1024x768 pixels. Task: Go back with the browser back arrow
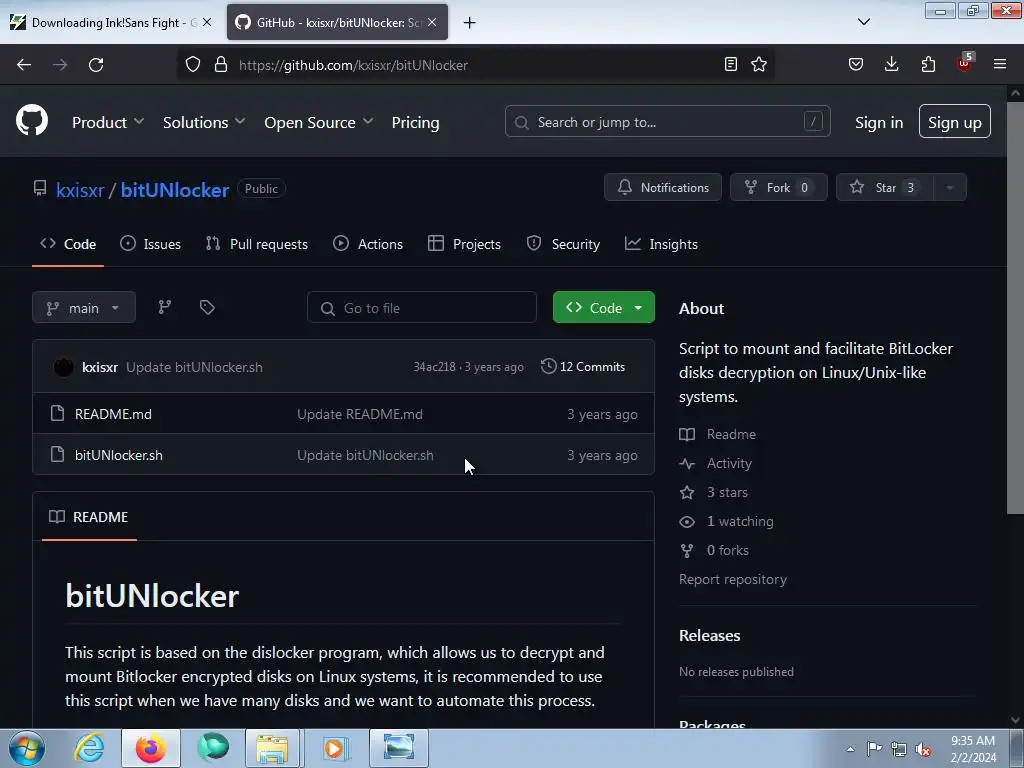pos(24,65)
